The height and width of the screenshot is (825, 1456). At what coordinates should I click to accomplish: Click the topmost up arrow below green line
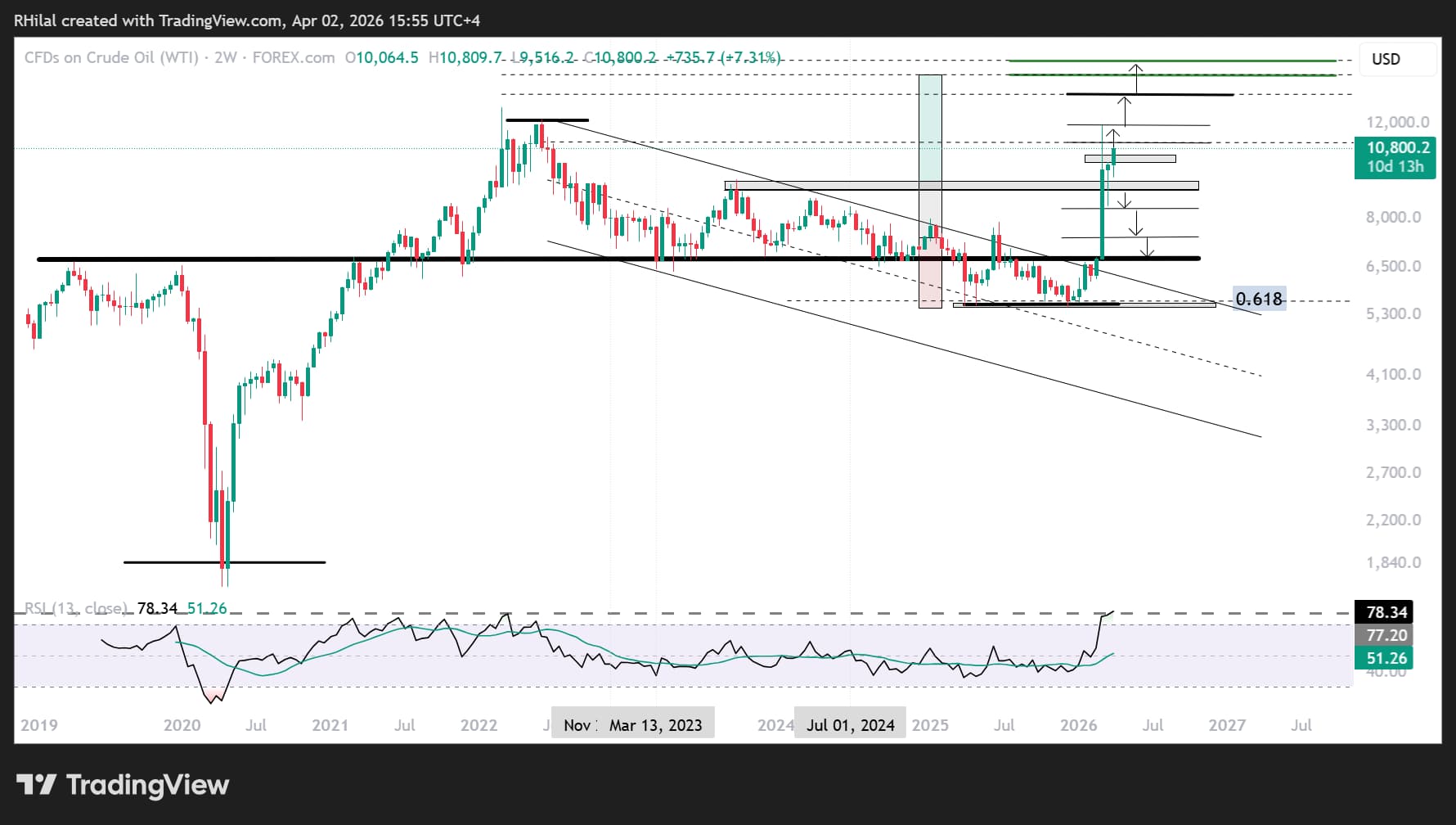[1136, 77]
